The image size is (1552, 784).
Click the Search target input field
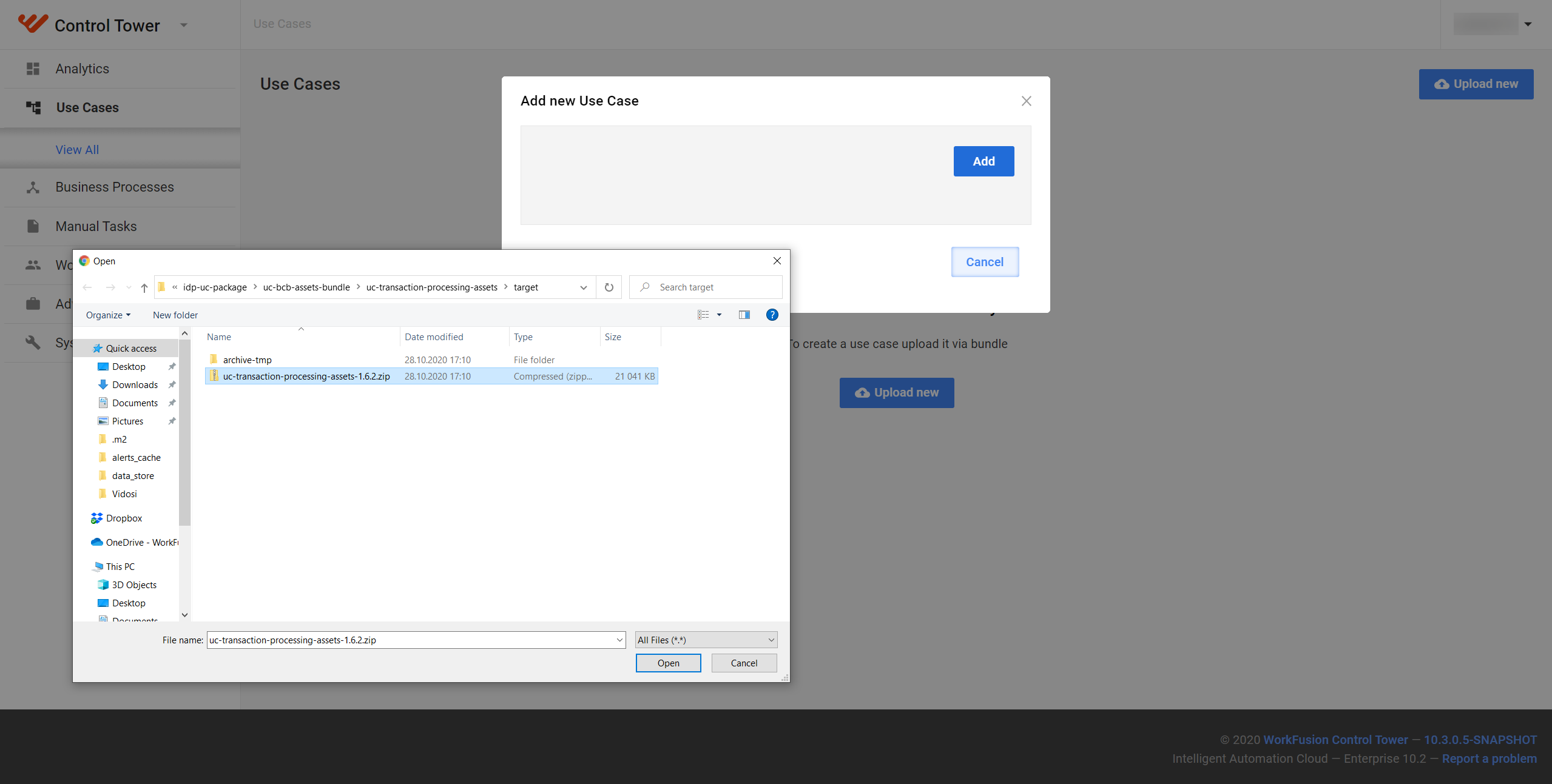point(706,287)
